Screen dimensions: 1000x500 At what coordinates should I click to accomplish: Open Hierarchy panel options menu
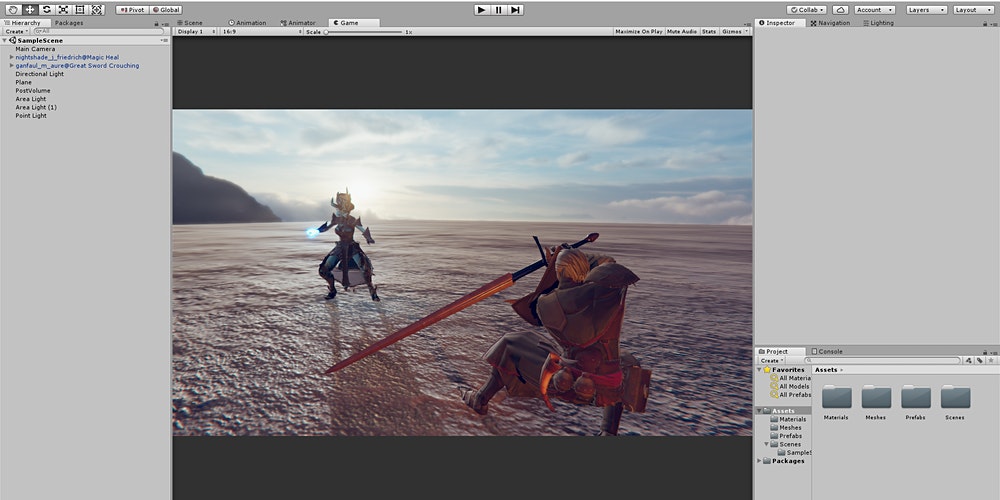point(165,23)
